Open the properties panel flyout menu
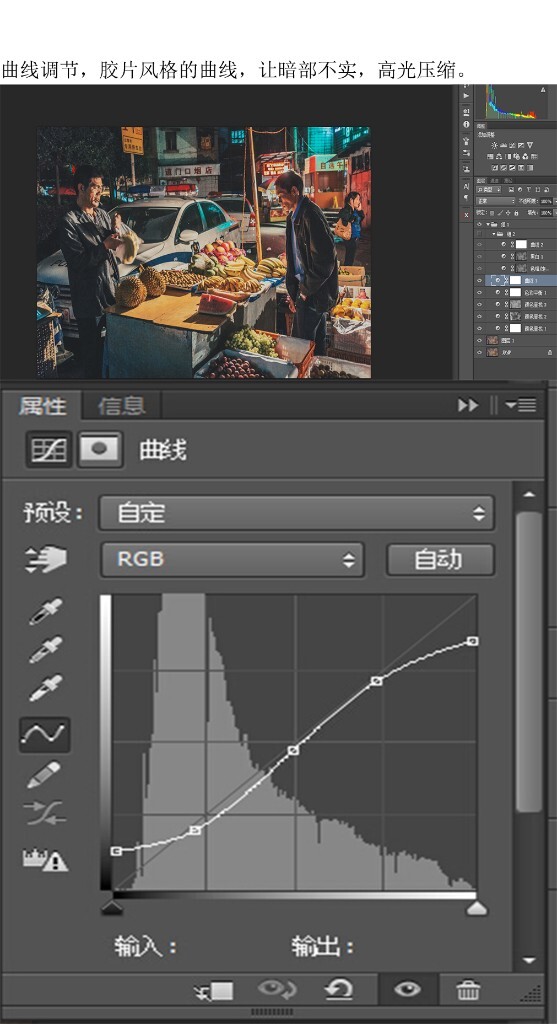The height and width of the screenshot is (1024, 557). pos(521,406)
